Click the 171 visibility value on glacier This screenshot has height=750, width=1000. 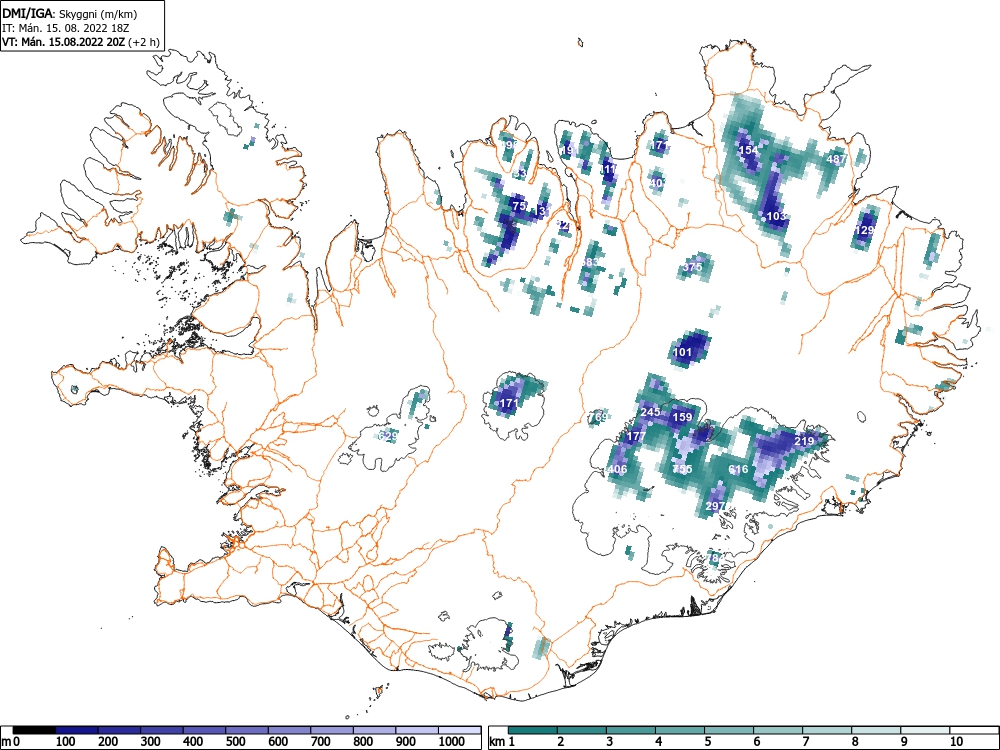[x=508, y=403]
